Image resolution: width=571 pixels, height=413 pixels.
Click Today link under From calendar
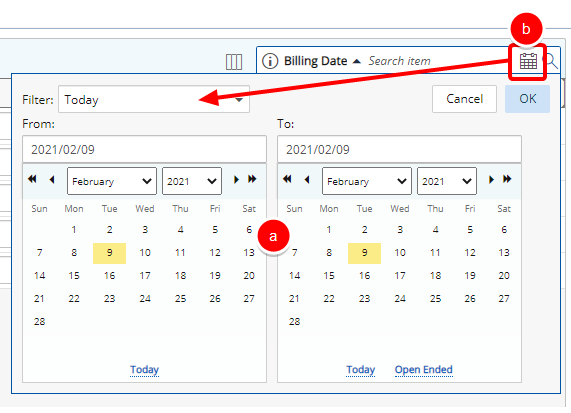(x=145, y=370)
